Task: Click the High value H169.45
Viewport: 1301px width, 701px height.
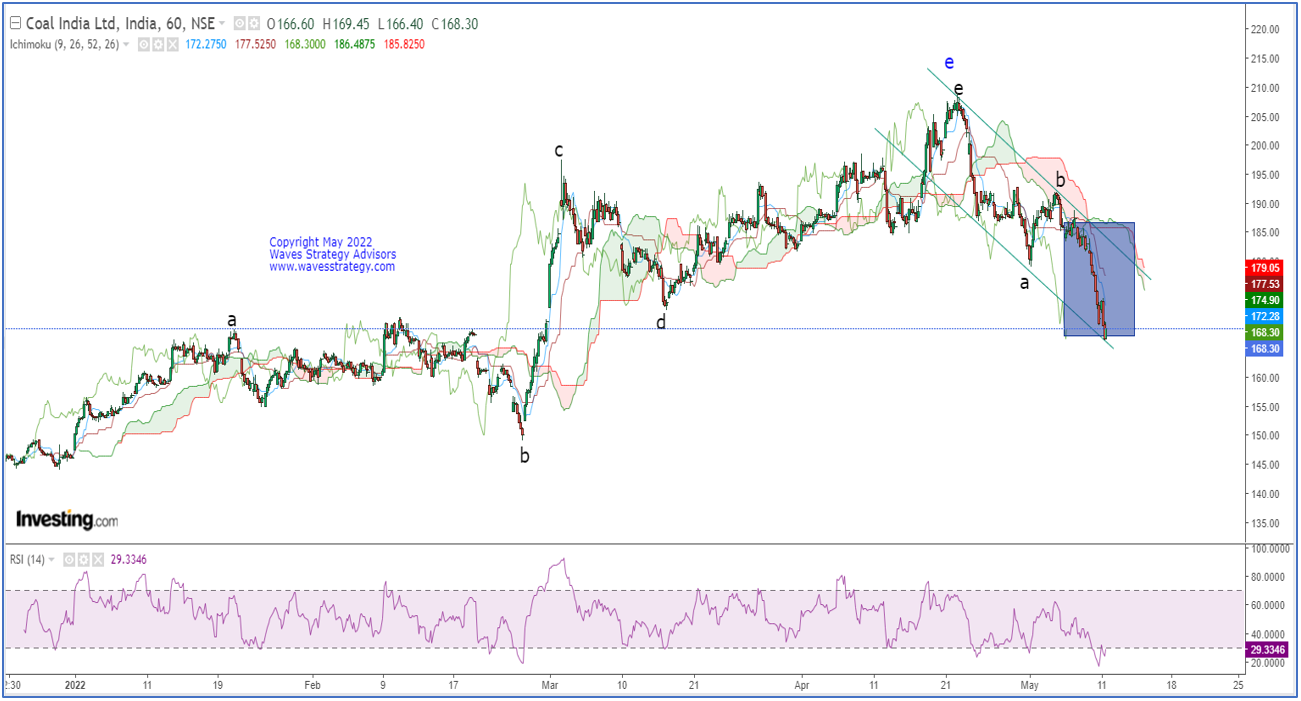Action: tap(346, 24)
